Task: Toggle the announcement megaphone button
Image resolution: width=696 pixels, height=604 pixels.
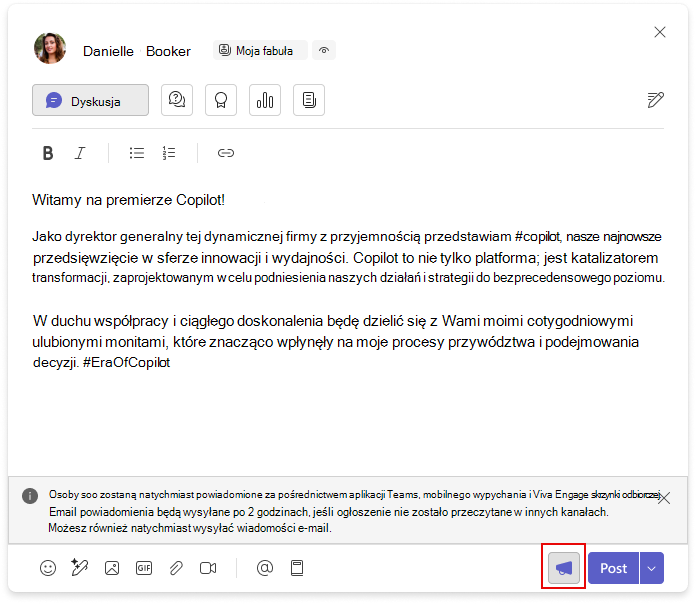Action: tap(564, 568)
